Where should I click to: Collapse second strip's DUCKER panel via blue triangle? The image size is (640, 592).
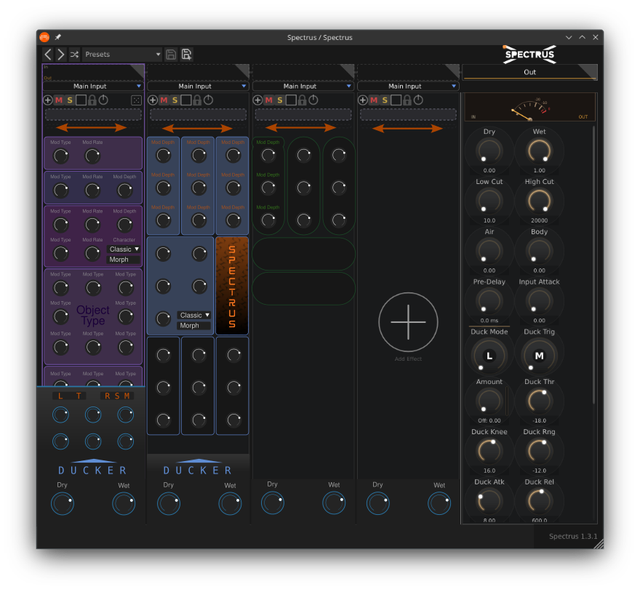point(198,461)
